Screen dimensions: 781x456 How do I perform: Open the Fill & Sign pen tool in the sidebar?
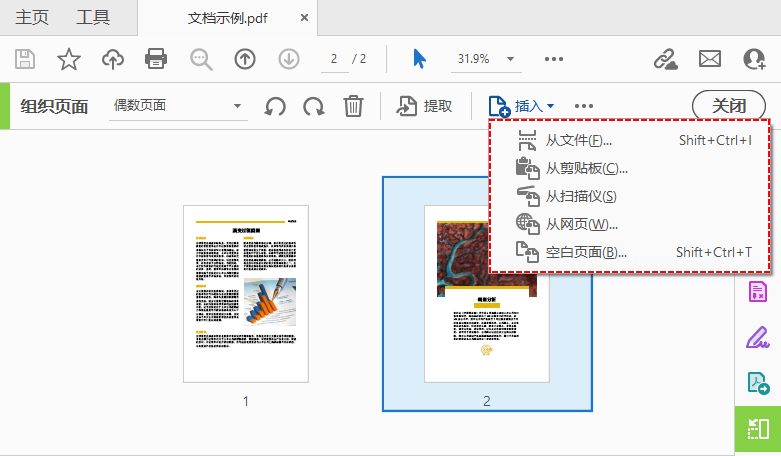[x=758, y=337]
